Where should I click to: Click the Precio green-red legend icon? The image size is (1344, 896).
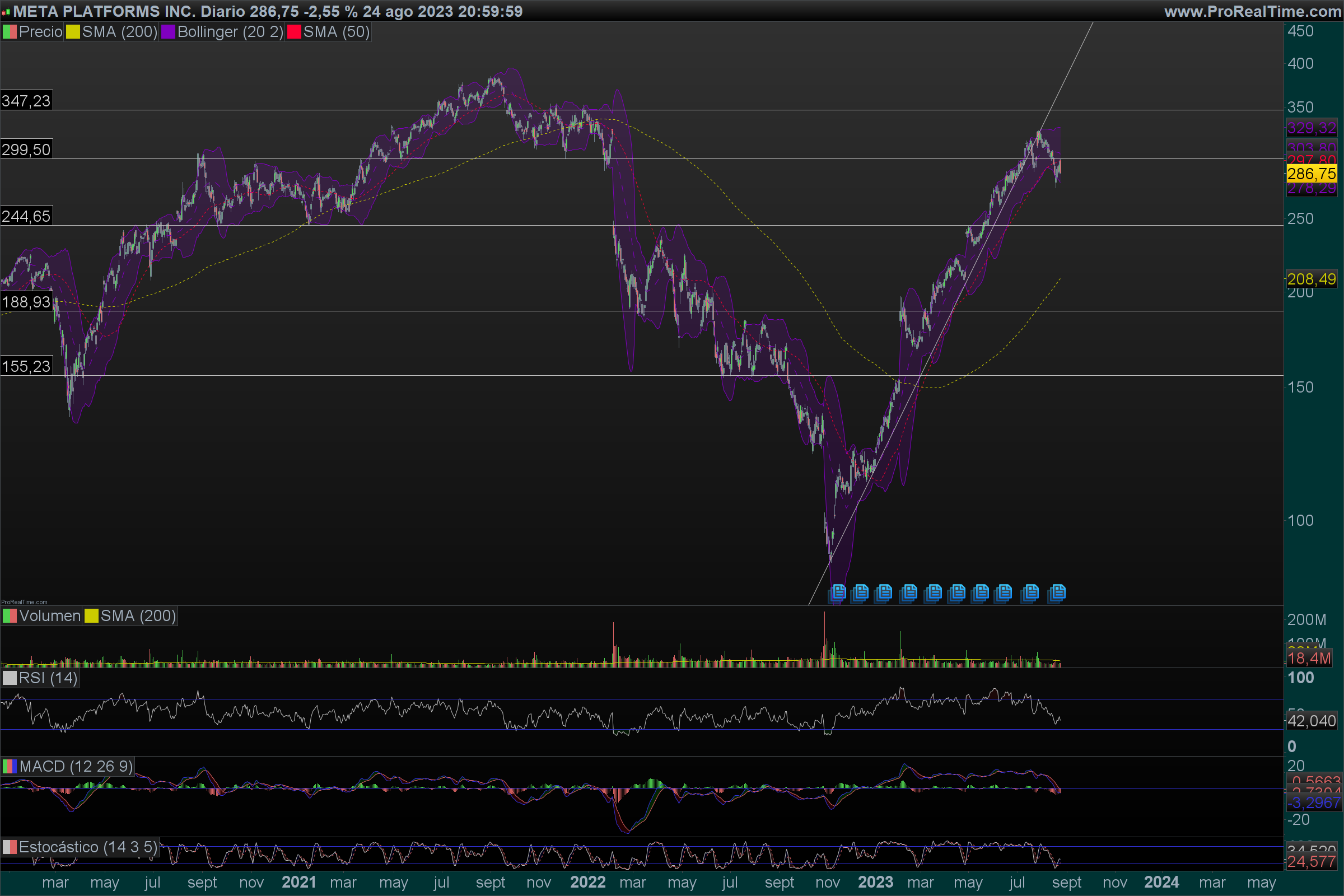click(10, 32)
